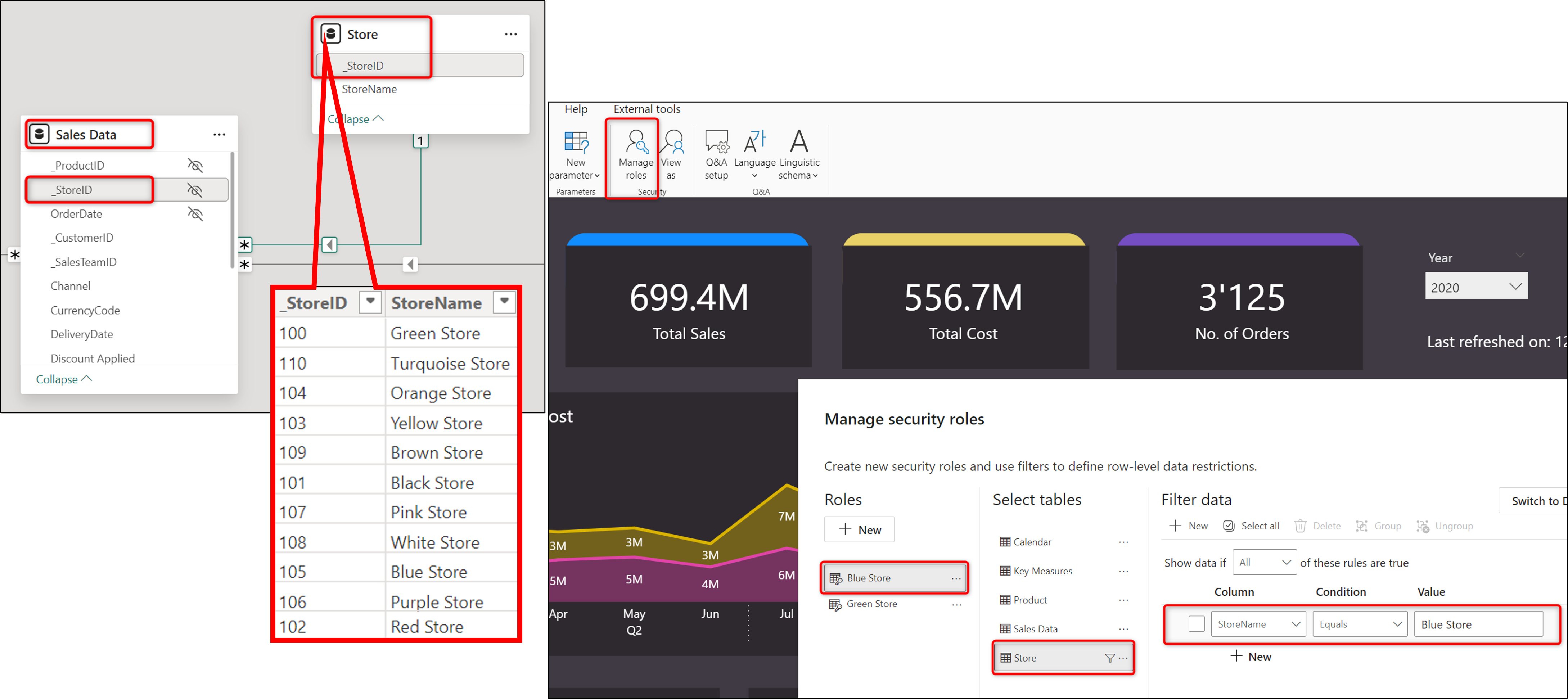The image size is (1568, 699).
Task: Open the _StoreID column filter dropdown
Action: 370,302
